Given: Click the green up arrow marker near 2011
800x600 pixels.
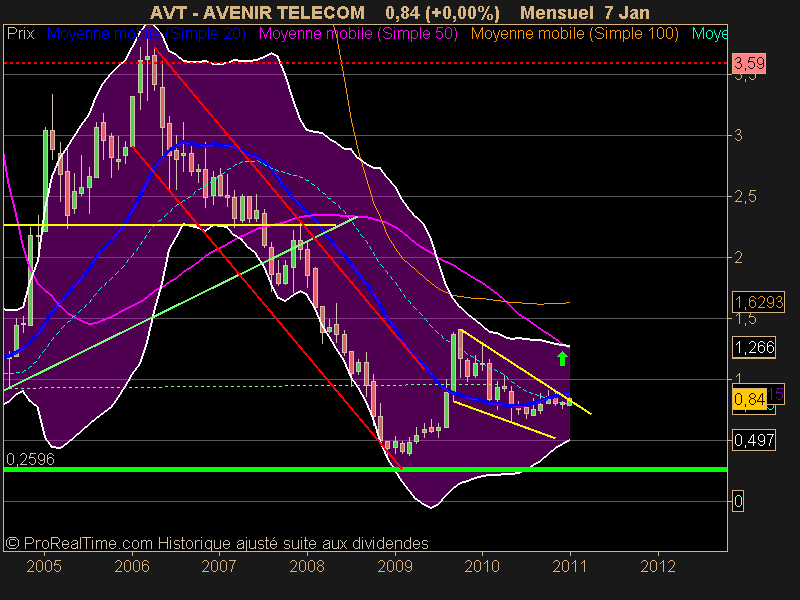Looking at the screenshot, I should pyautogui.click(x=562, y=359).
